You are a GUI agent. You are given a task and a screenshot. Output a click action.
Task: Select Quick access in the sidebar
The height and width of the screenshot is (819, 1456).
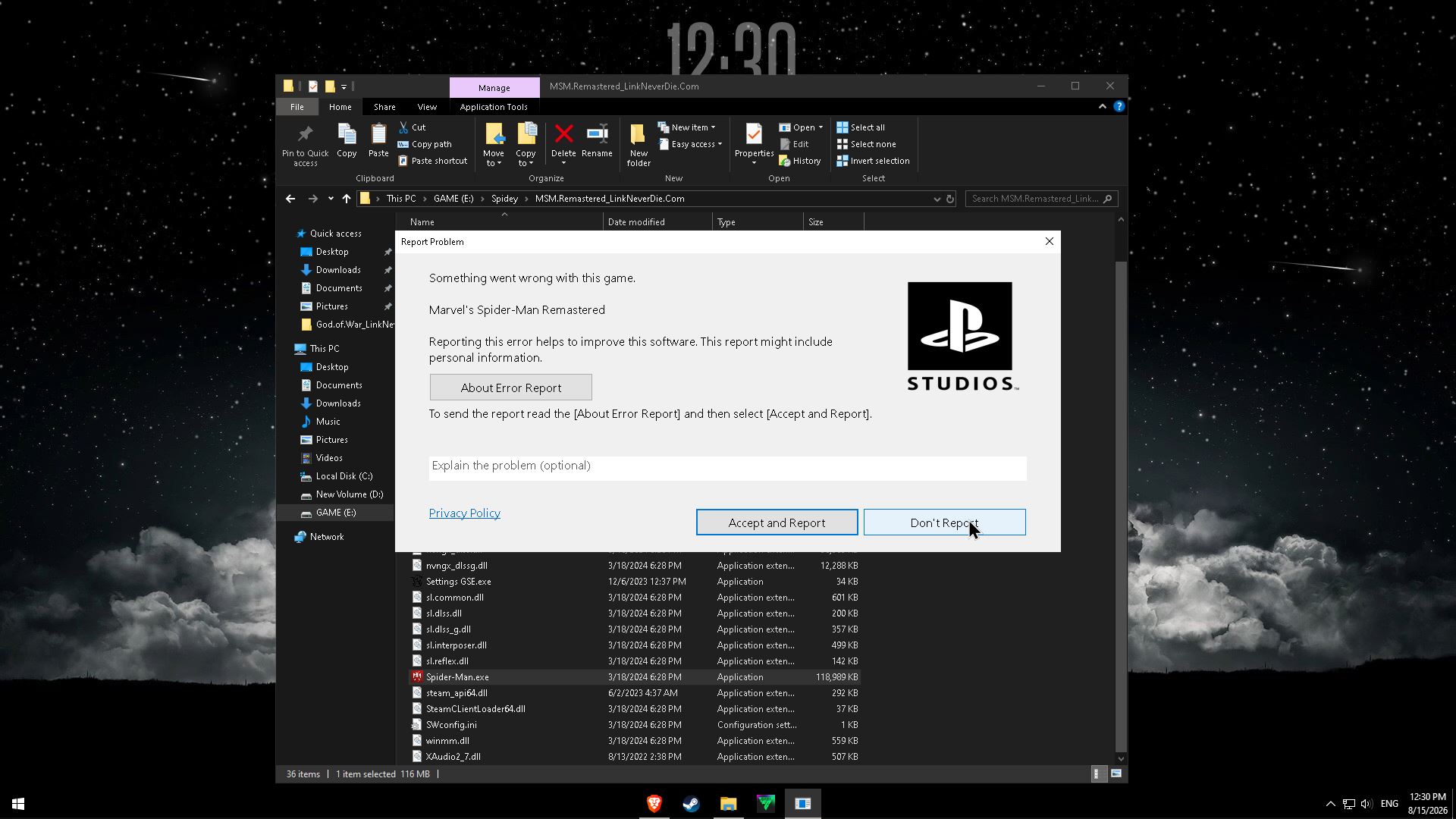tap(335, 234)
